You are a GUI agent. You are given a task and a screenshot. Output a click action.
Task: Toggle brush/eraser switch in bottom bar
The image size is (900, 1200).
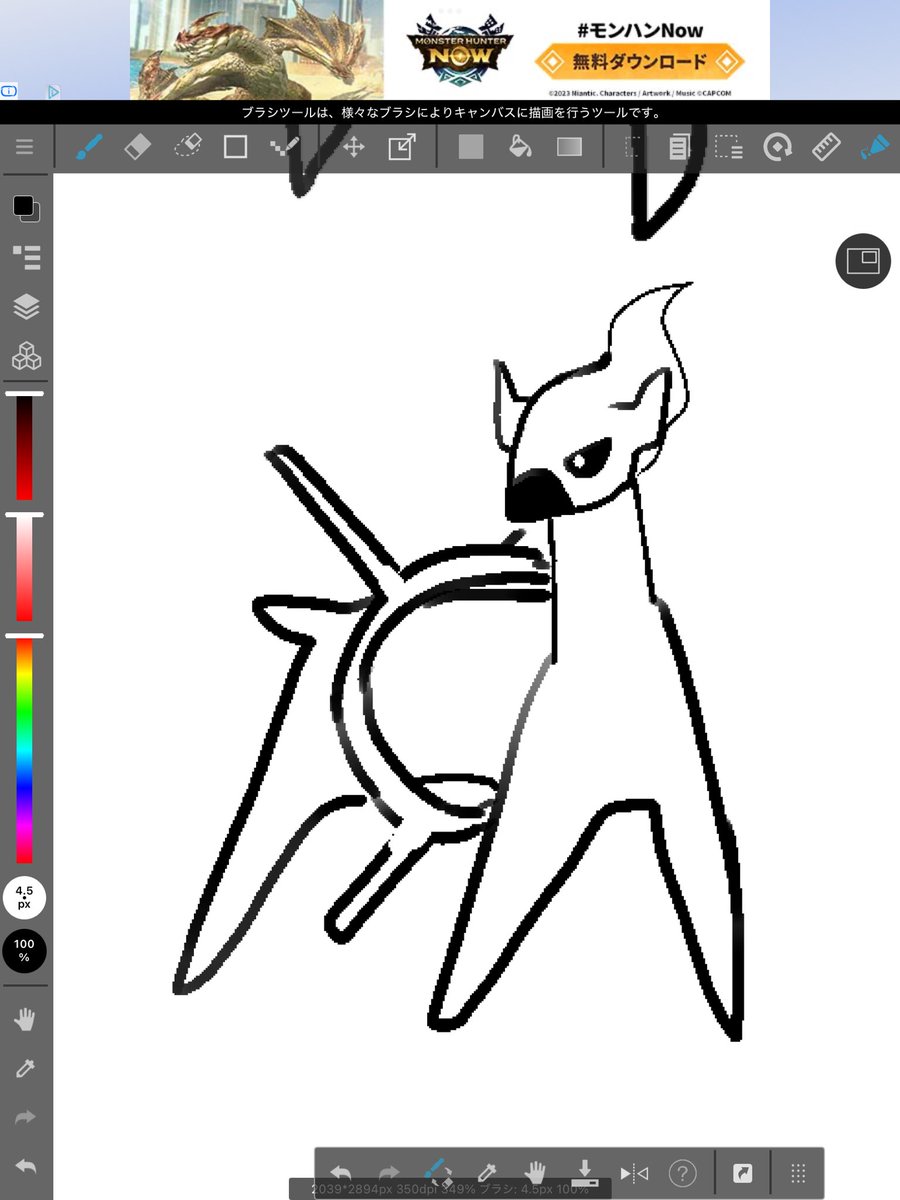[x=439, y=1173]
